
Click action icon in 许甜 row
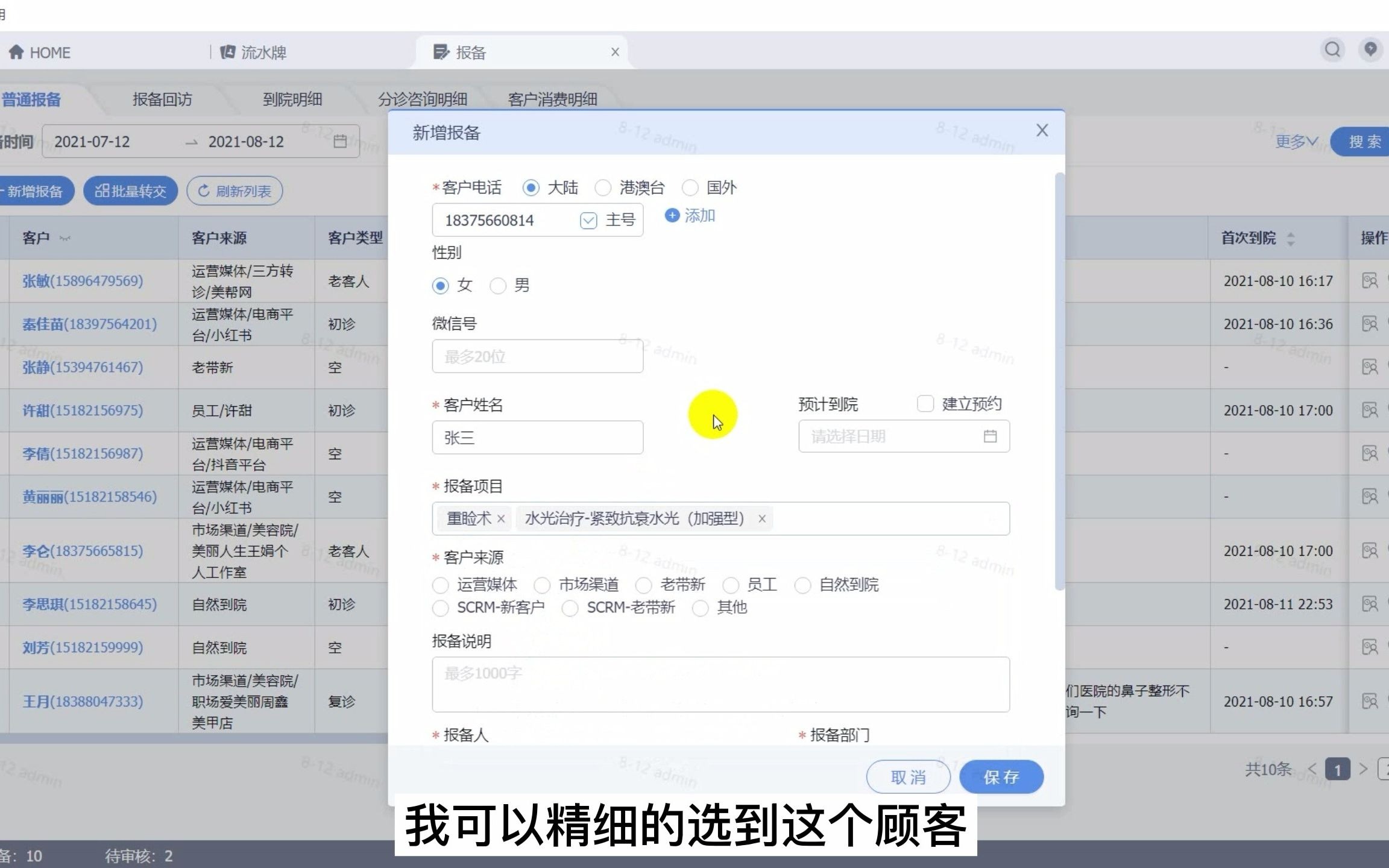pos(1370,410)
